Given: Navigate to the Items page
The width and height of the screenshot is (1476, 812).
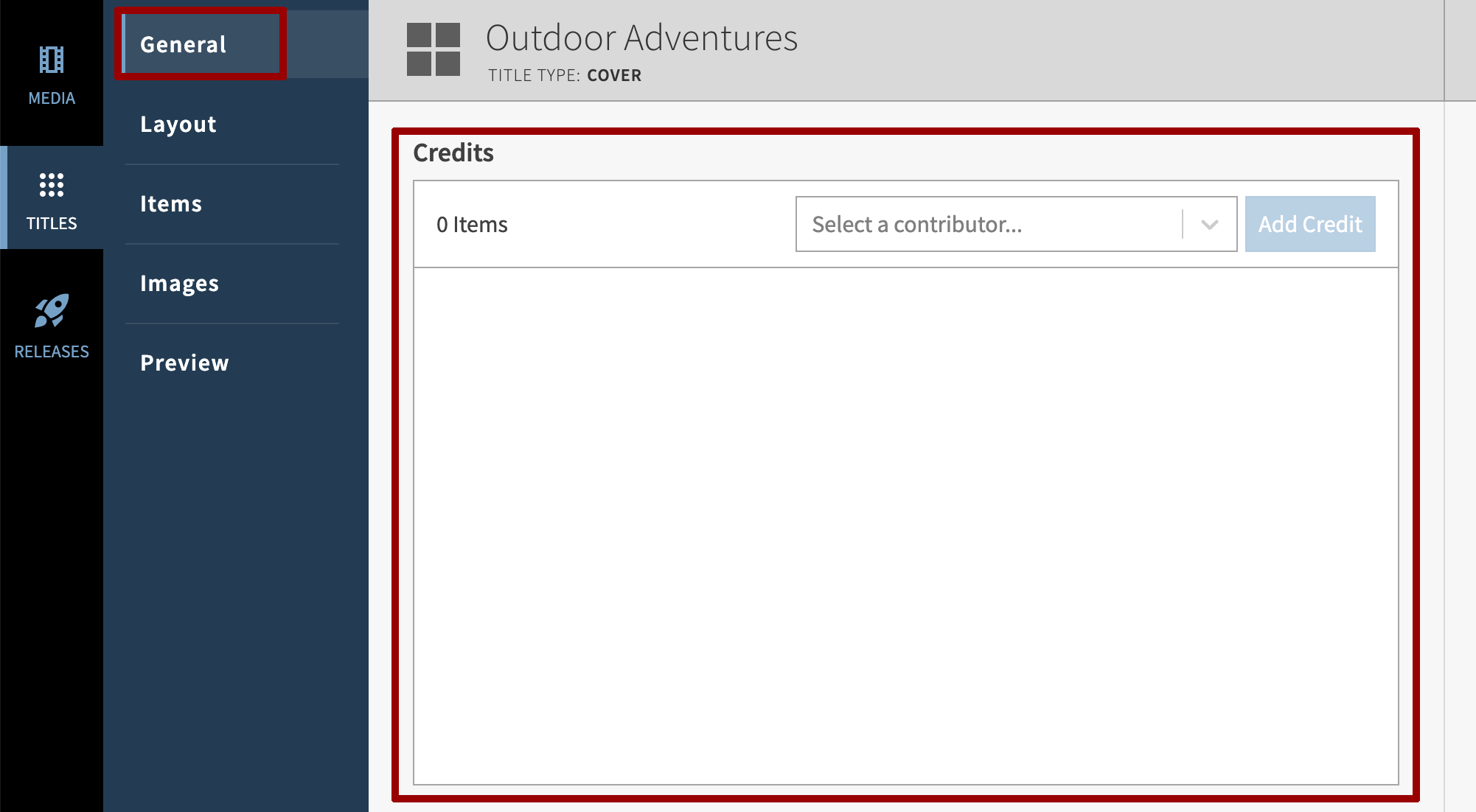Looking at the screenshot, I should [x=171, y=203].
